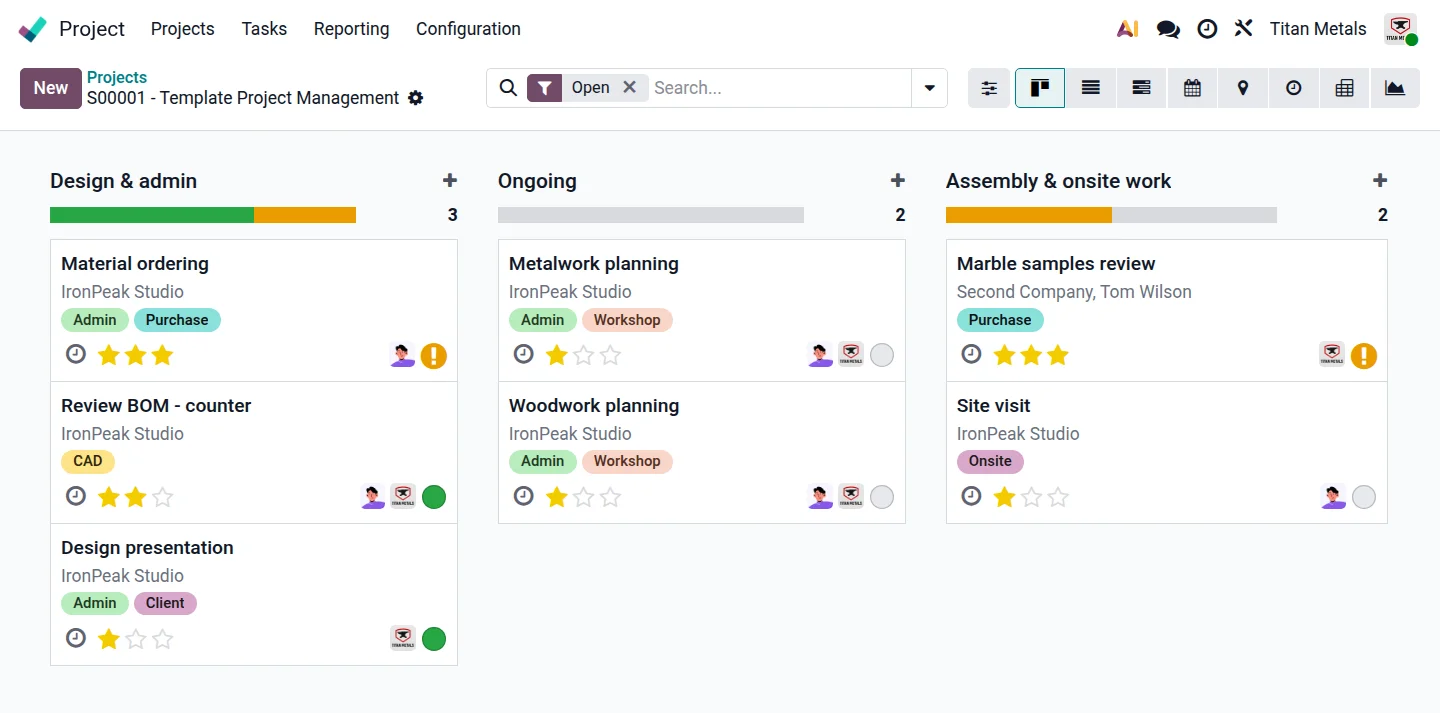Expand the search options dropdown arrow
This screenshot has width=1440, height=713.
(929, 88)
